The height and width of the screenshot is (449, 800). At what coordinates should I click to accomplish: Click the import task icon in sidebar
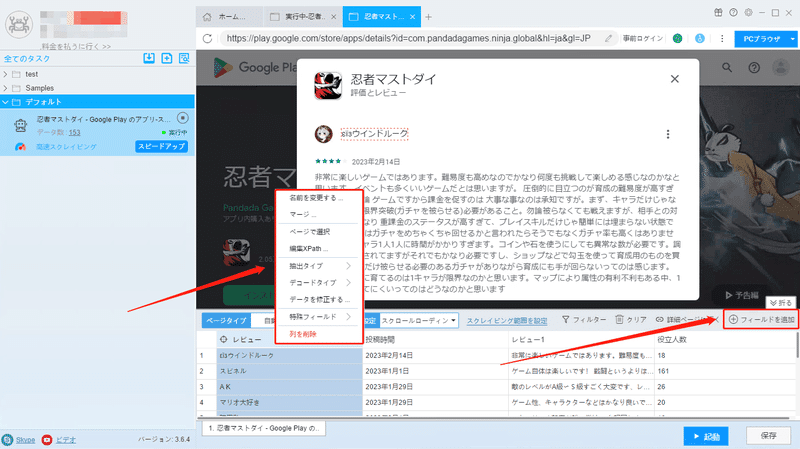pyautogui.click(x=149, y=58)
